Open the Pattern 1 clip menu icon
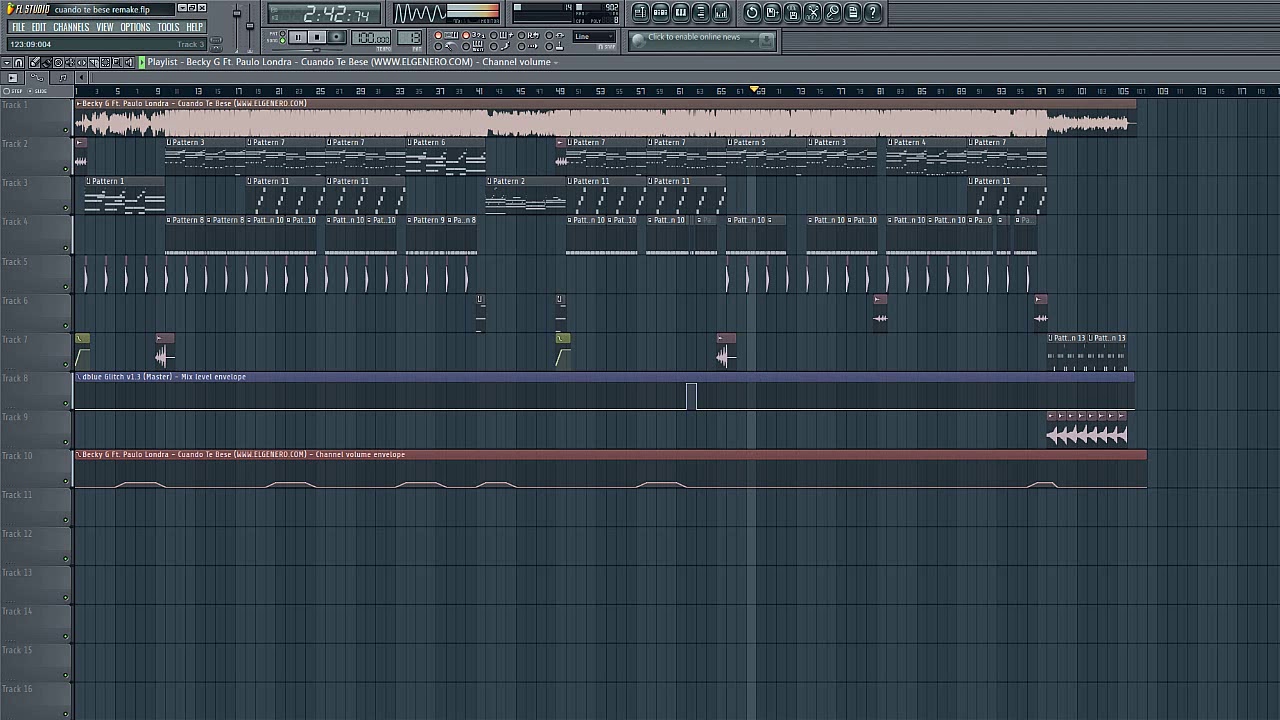The width and height of the screenshot is (1280, 720). point(89,181)
